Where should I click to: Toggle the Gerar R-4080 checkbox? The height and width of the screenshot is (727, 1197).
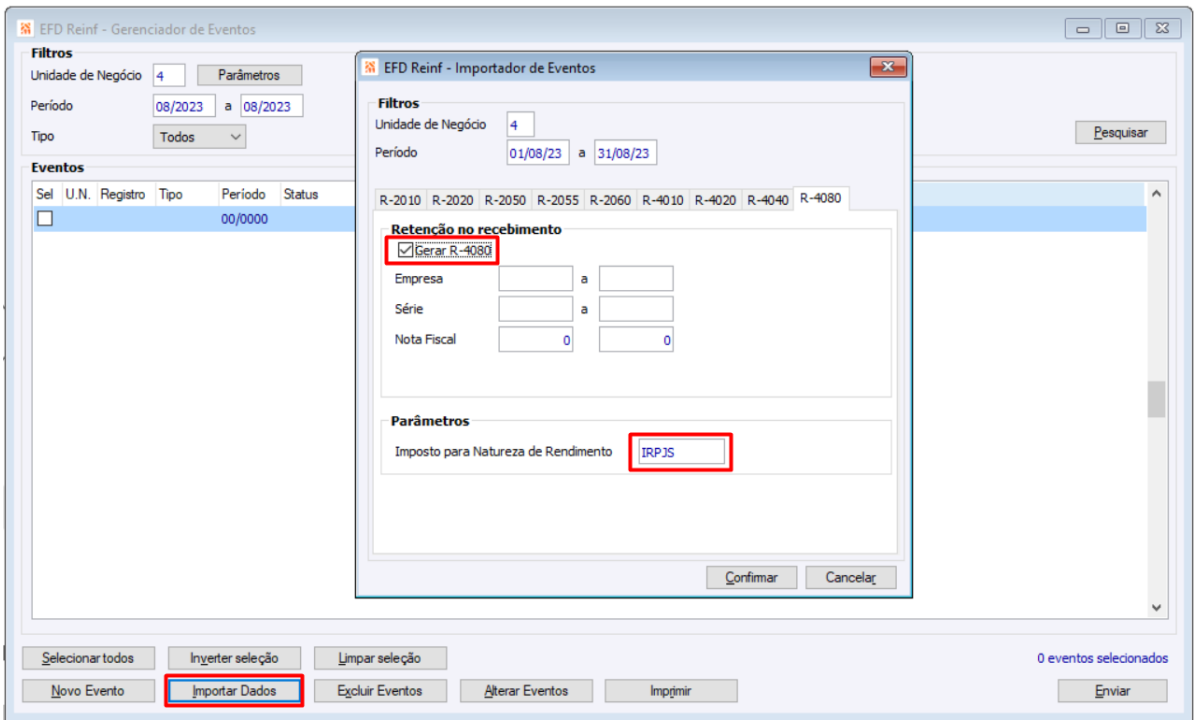405,250
